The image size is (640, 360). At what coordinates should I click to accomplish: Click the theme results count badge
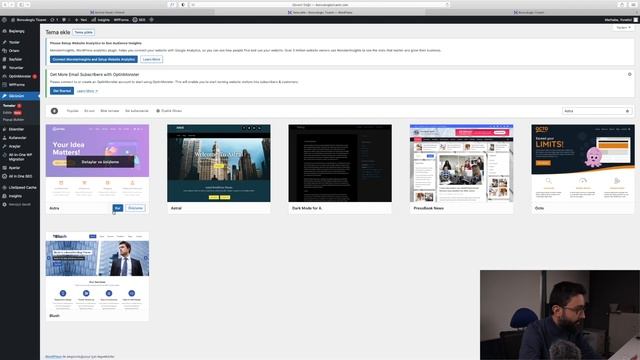[54, 111]
